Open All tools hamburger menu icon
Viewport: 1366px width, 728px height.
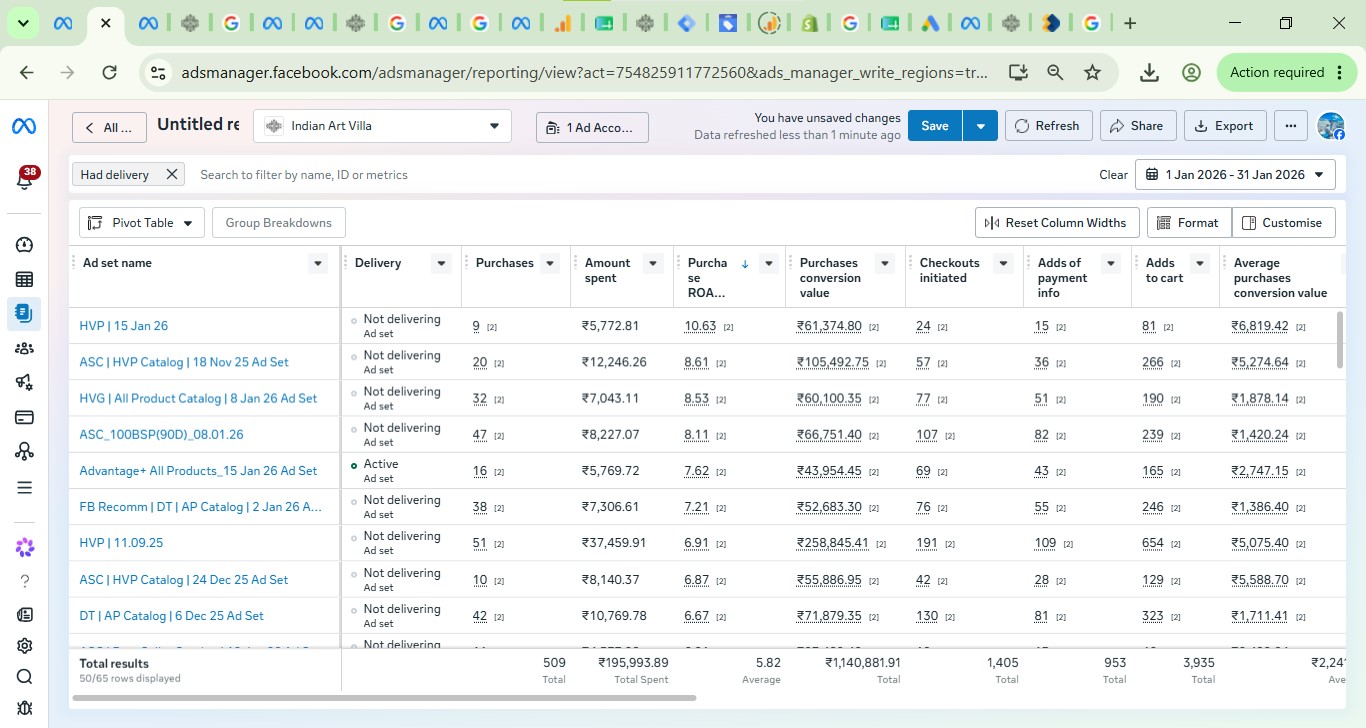24,488
